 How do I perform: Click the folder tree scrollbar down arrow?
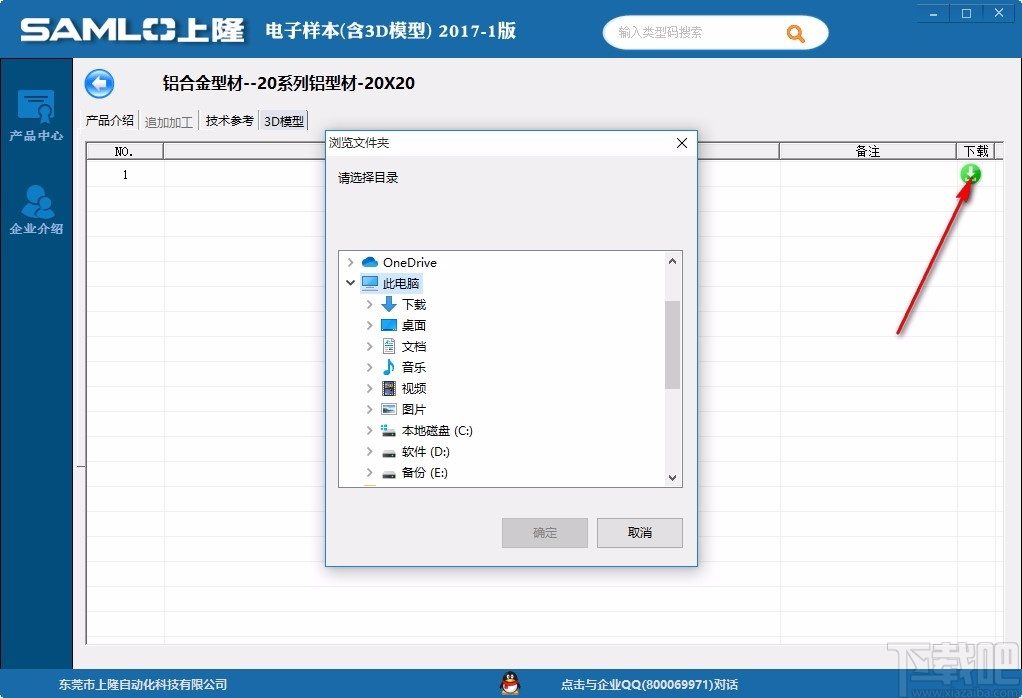pos(671,478)
